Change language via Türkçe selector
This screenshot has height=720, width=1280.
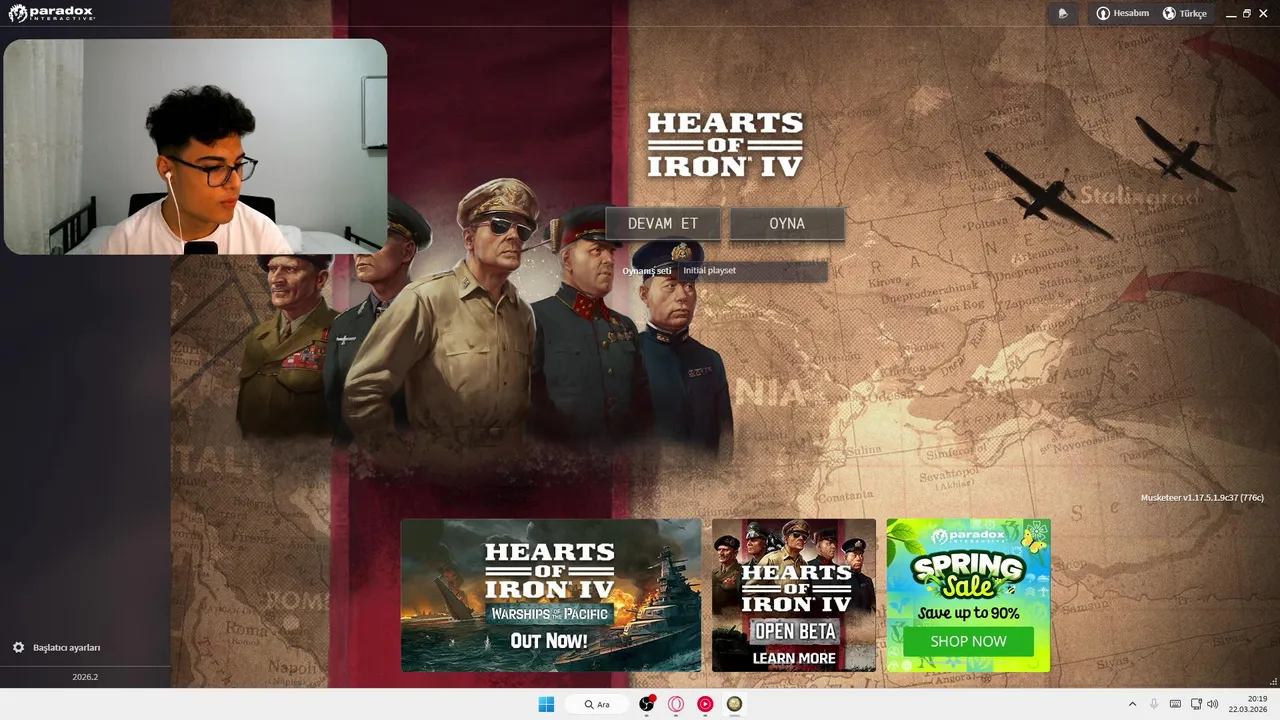(x=1185, y=14)
